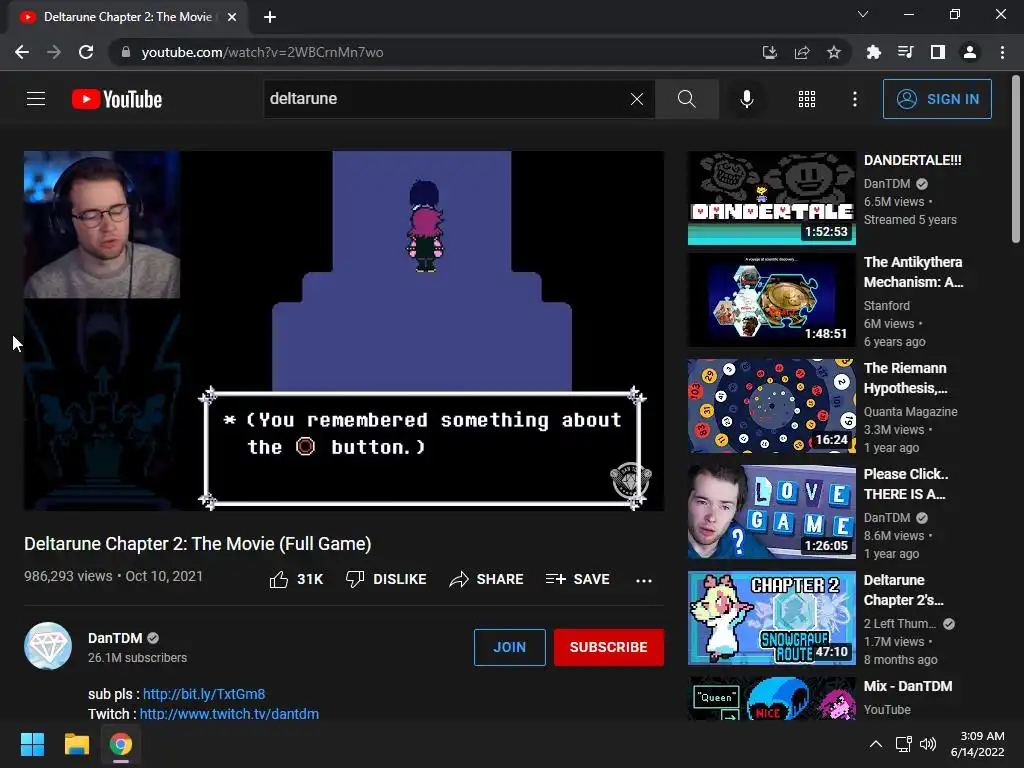The width and height of the screenshot is (1024, 768).
Task: Reload the YouTube page
Action: pos(86,52)
